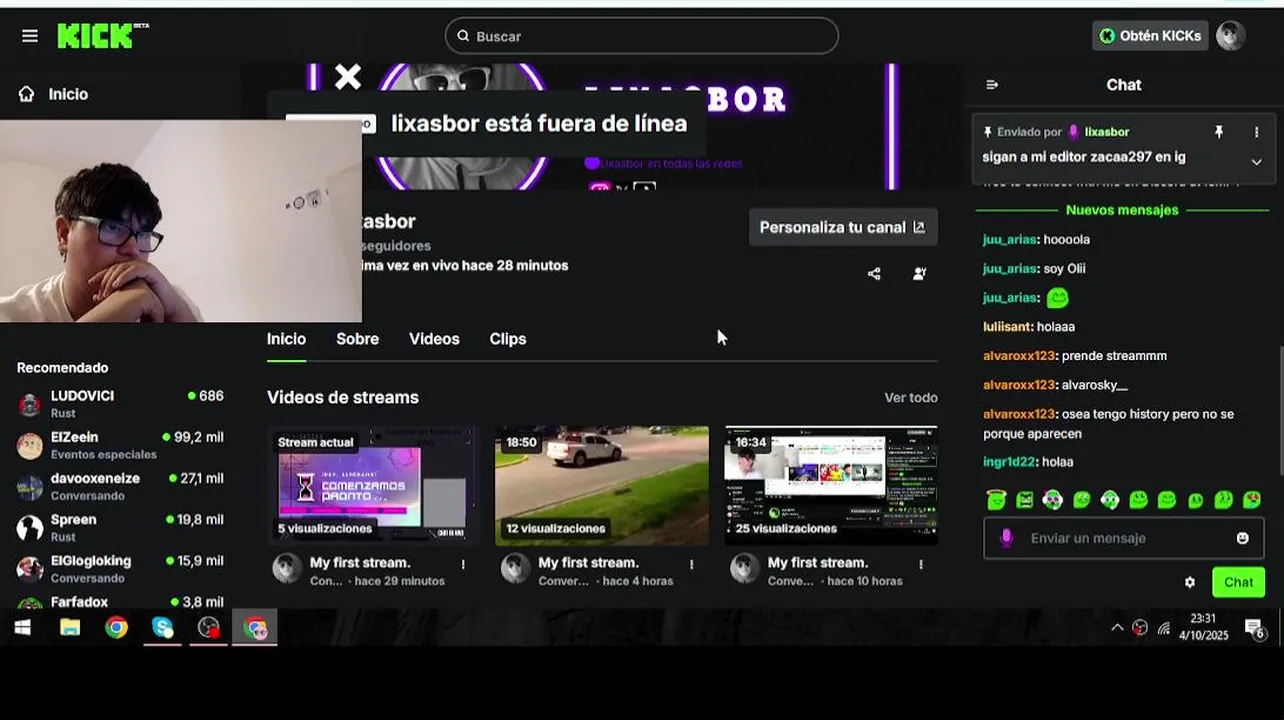
Task: Insert the fourth quick emote in chat
Action: (x=1081, y=500)
